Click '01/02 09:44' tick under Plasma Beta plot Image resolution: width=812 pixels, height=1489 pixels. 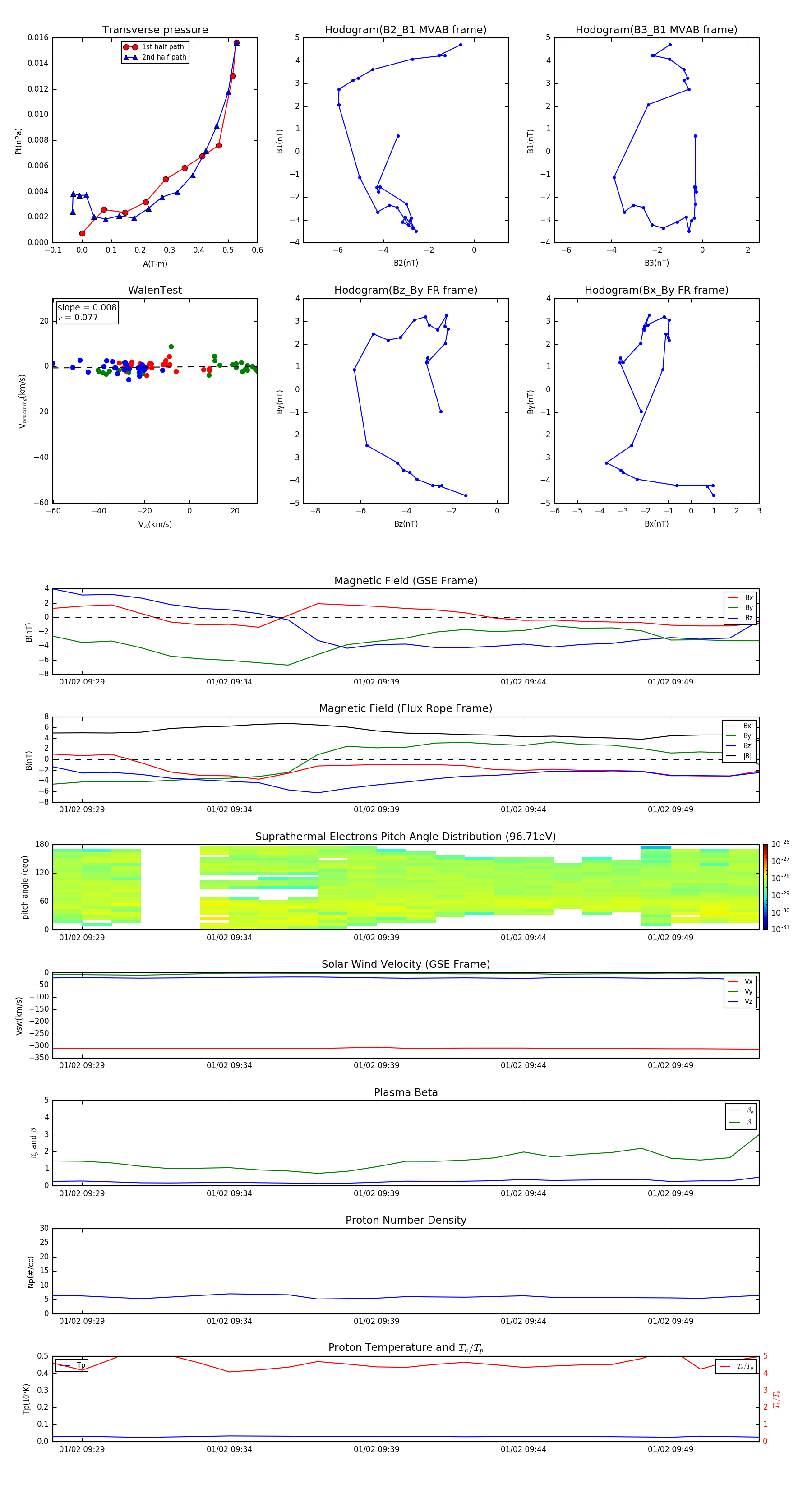point(523,1193)
